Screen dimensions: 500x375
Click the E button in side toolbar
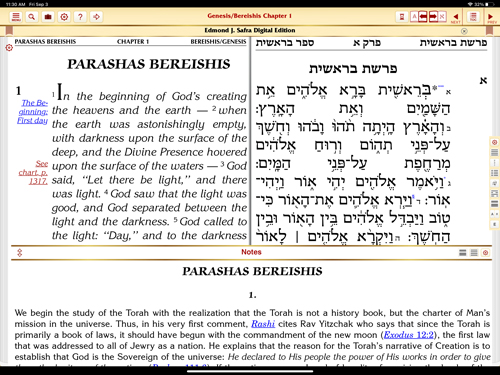494,224
